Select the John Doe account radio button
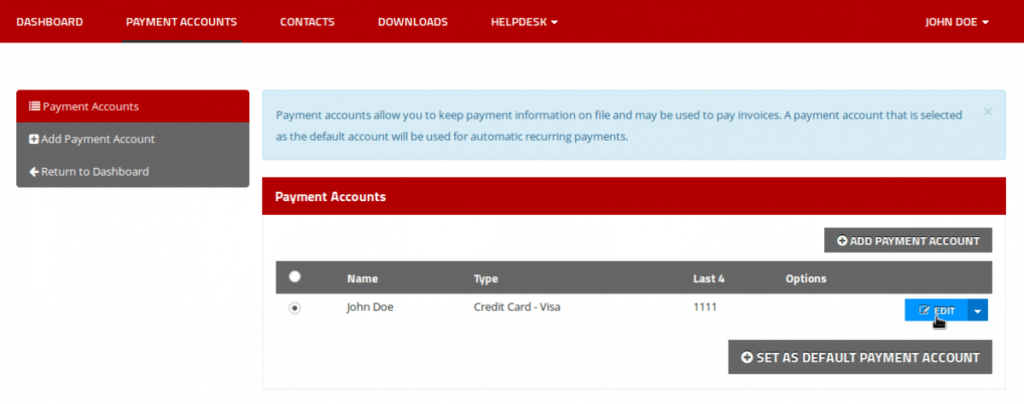This screenshot has height=404, width=1024. click(295, 308)
